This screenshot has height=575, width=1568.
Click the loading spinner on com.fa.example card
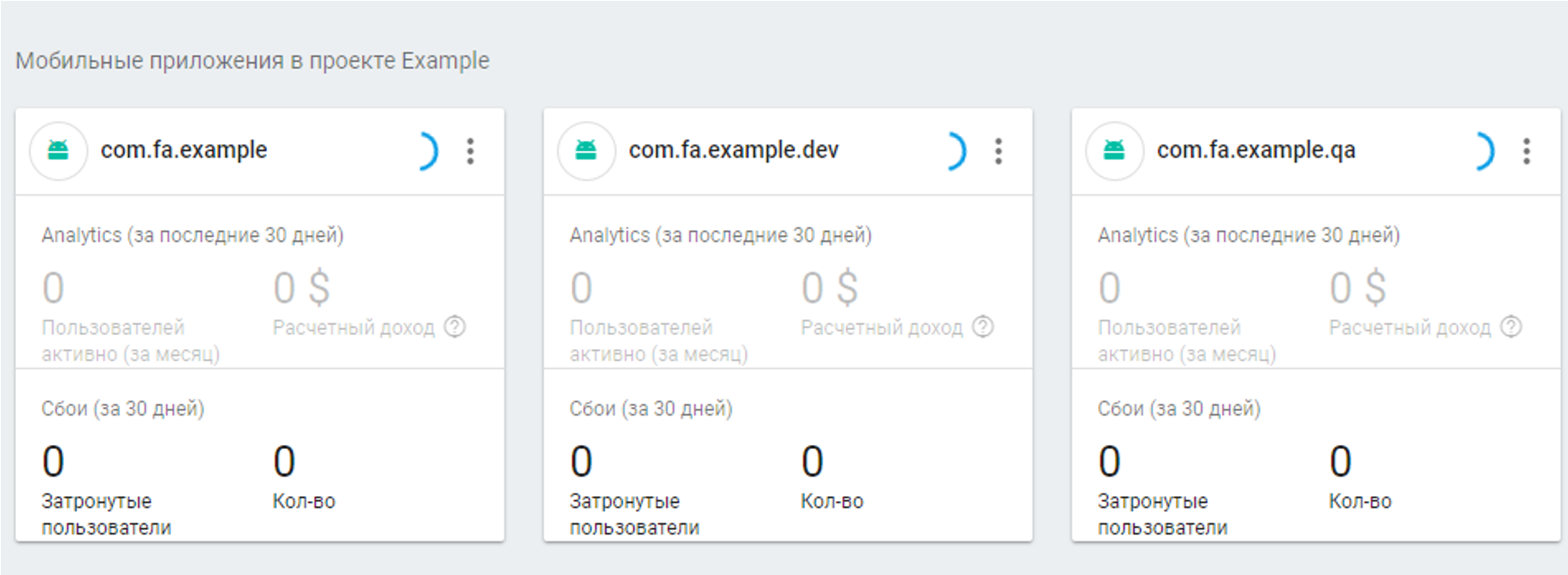(x=428, y=151)
